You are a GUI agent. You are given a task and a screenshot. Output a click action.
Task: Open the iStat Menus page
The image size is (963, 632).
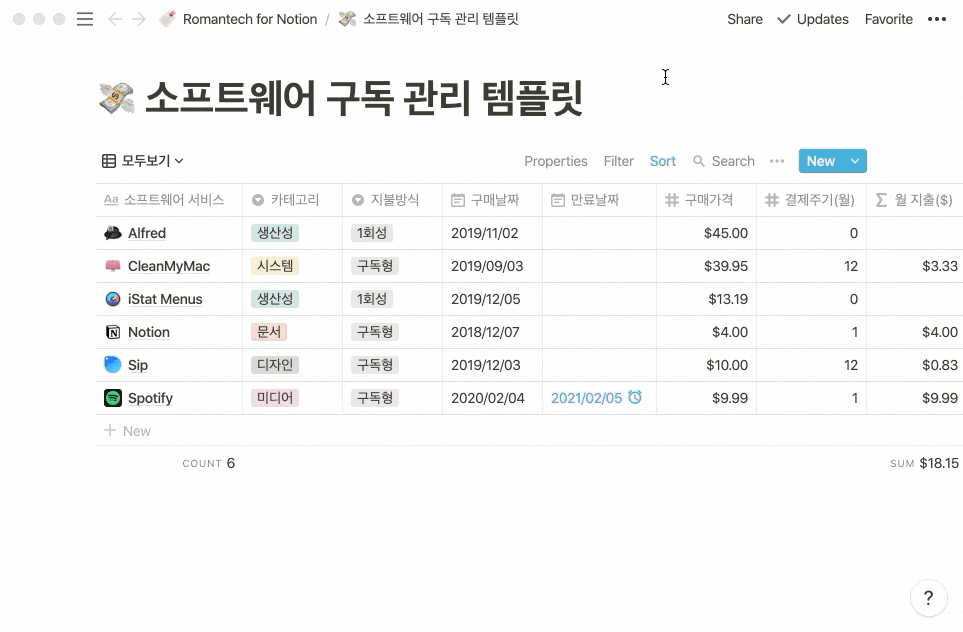(165, 299)
